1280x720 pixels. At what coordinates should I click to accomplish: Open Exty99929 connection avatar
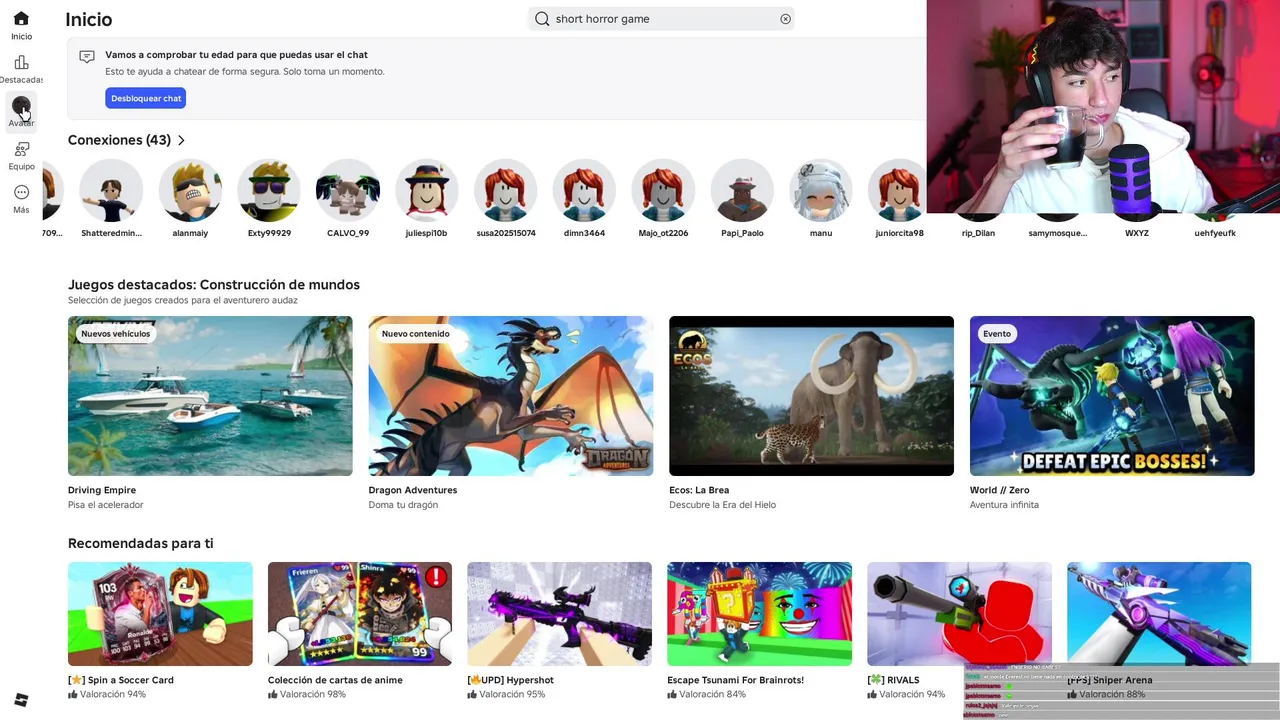269,190
